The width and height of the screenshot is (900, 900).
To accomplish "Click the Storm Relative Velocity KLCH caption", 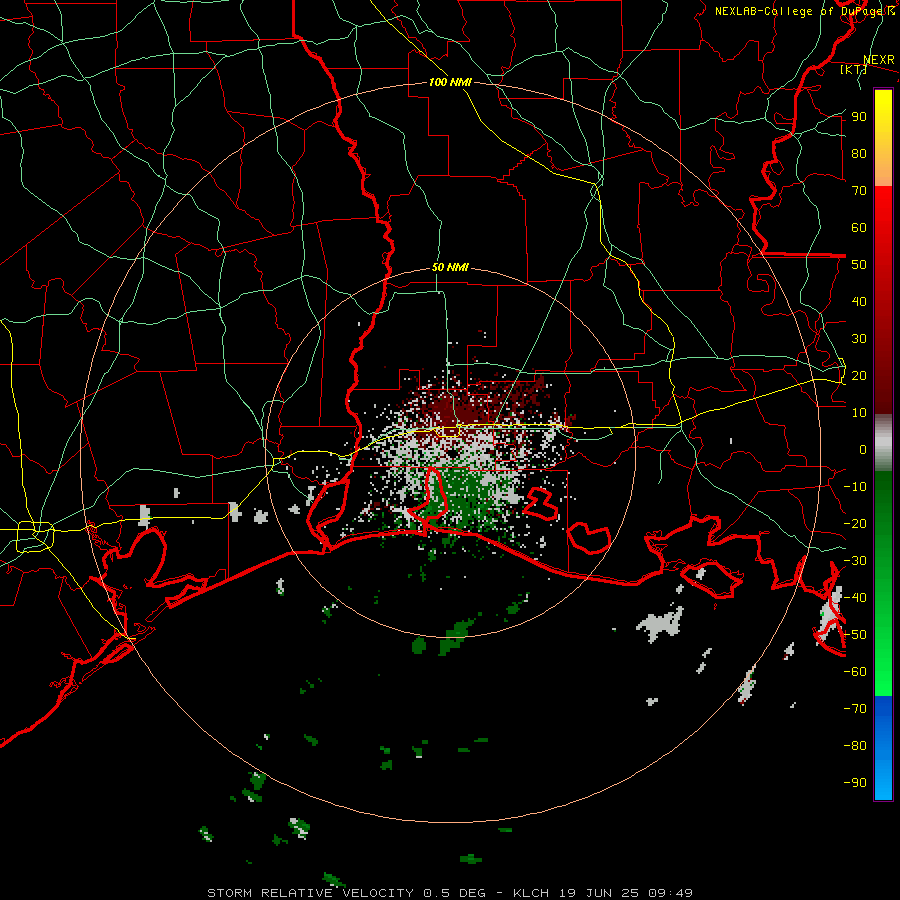I will click(x=450, y=893).
